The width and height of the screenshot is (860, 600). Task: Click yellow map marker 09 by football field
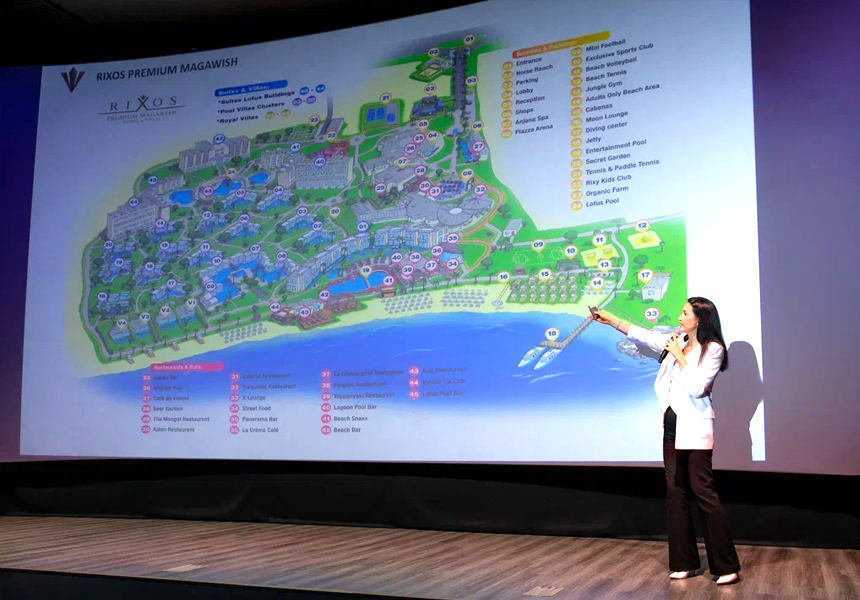pos(538,245)
